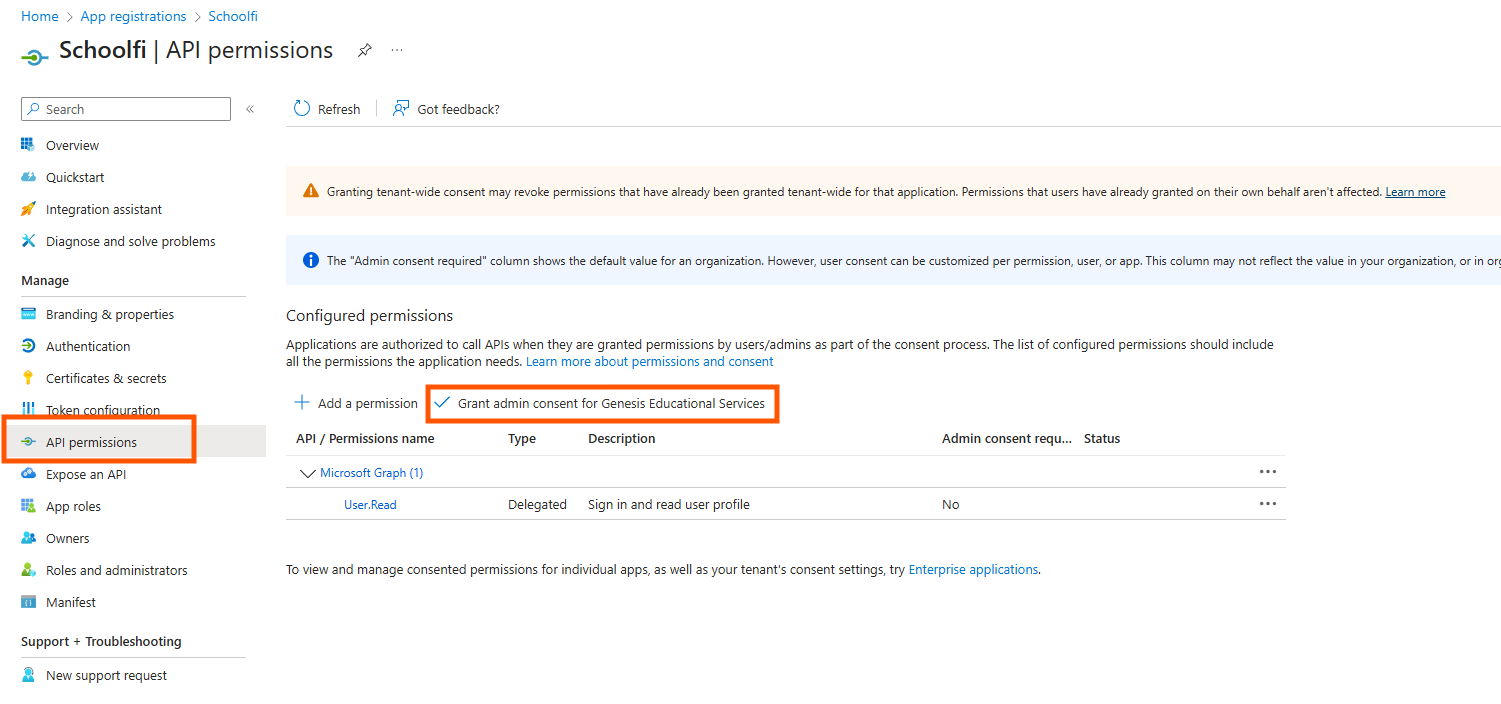Focus the sidebar Search field
Image resolution: width=1501 pixels, height=704 pixels.
point(126,109)
